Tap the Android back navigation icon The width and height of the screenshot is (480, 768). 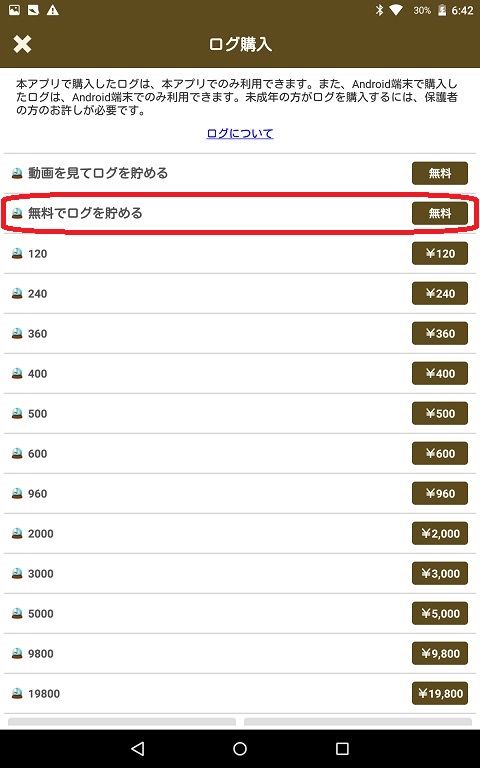pos(138,748)
